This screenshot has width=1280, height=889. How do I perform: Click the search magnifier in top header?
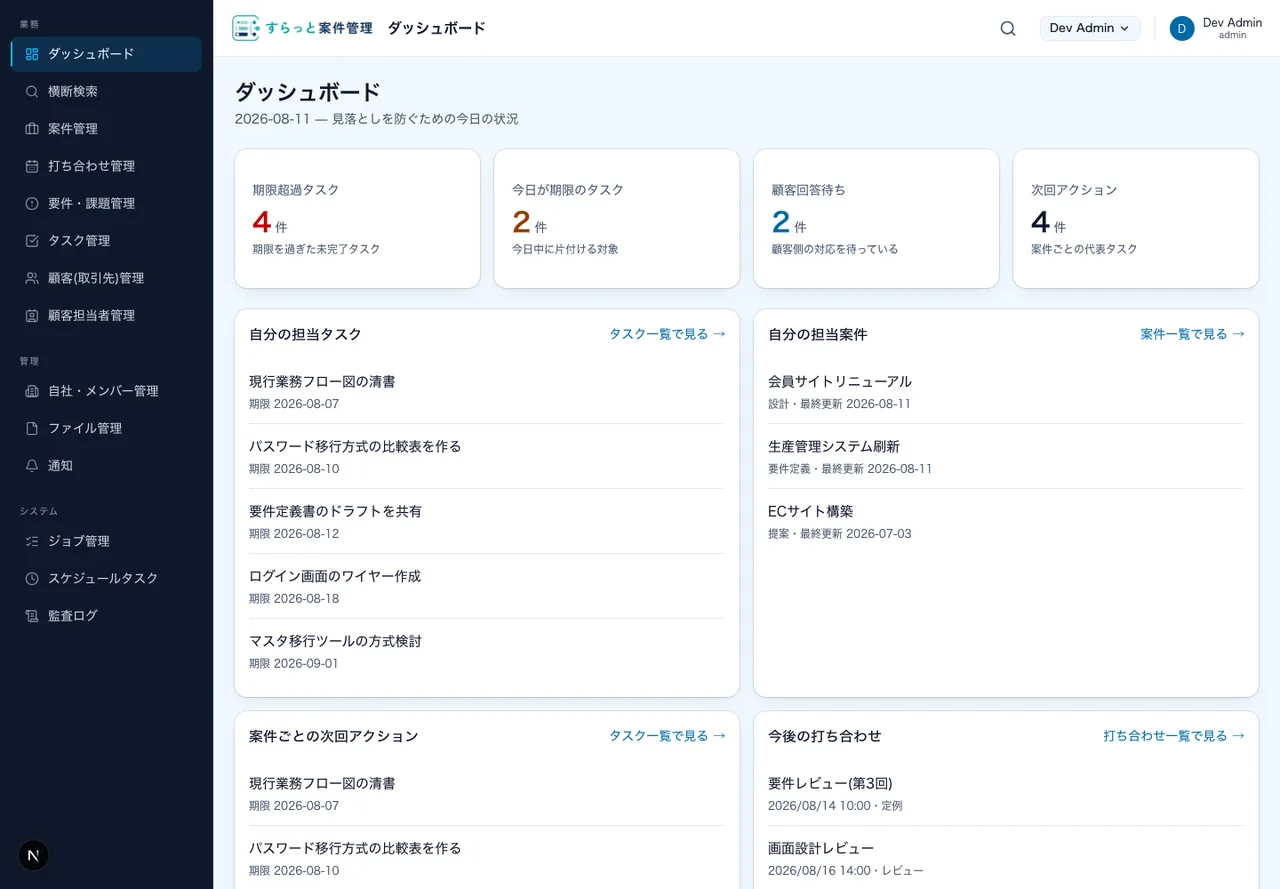click(1008, 28)
